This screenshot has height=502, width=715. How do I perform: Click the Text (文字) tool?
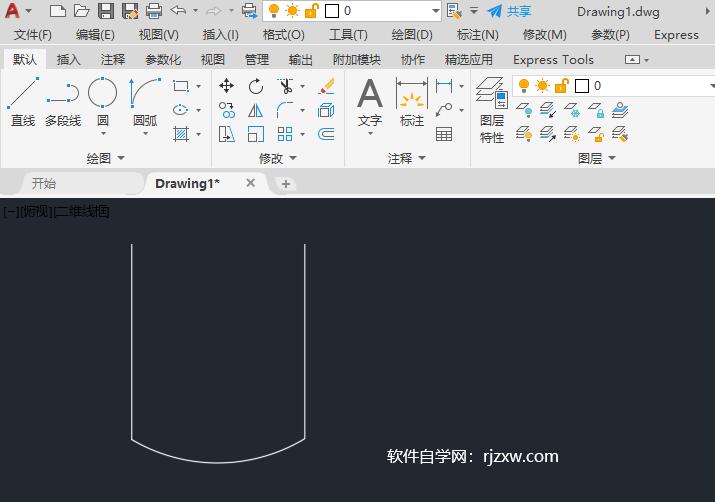(370, 102)
